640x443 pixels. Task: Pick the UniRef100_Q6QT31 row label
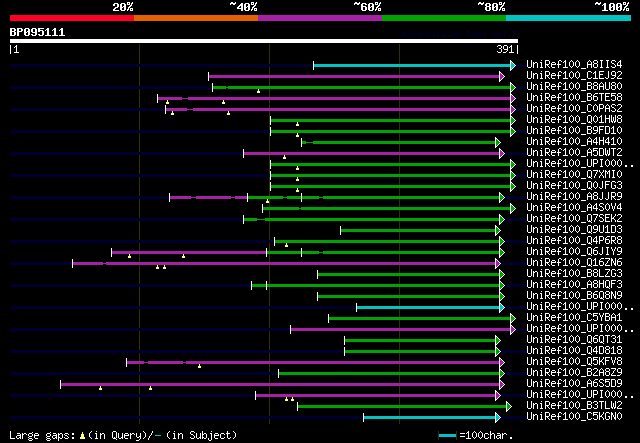tap(574, 340)
